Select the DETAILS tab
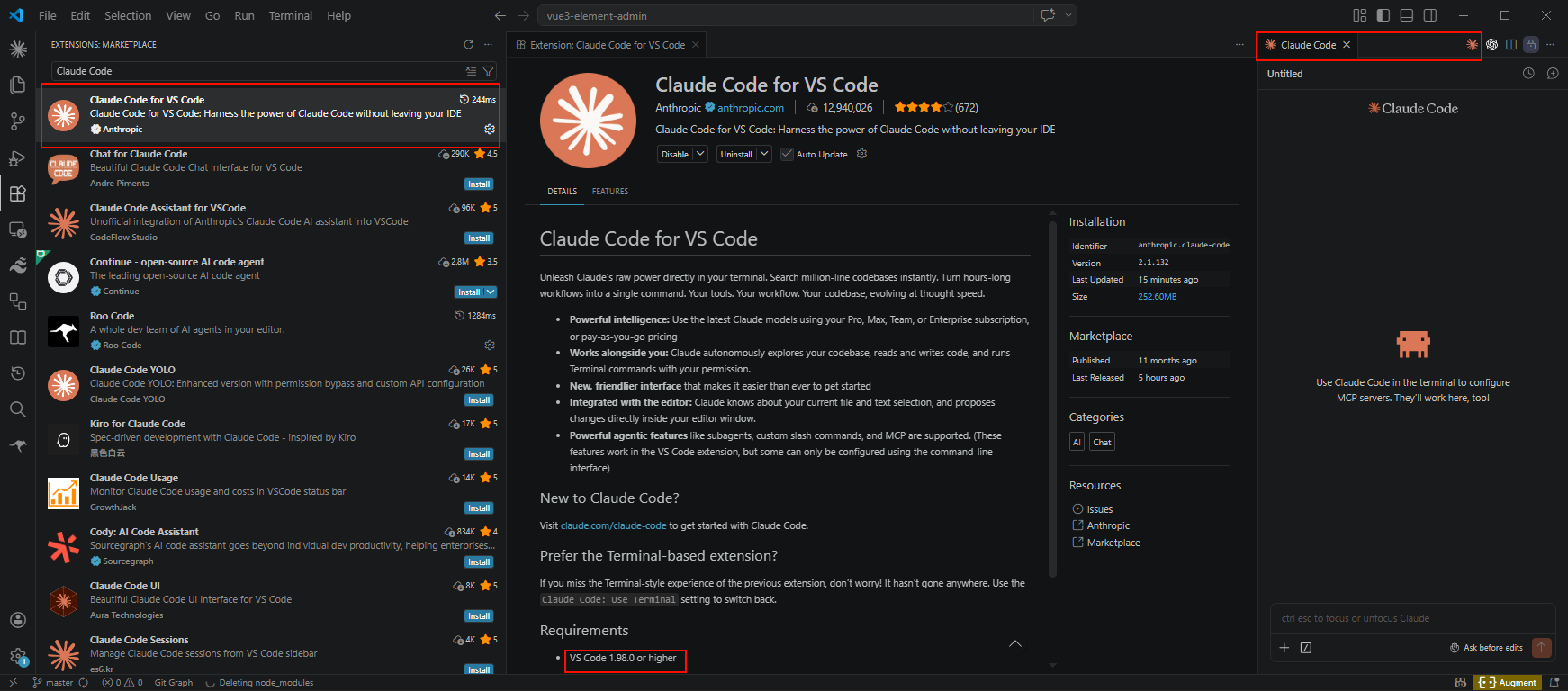 click(563, 191)
